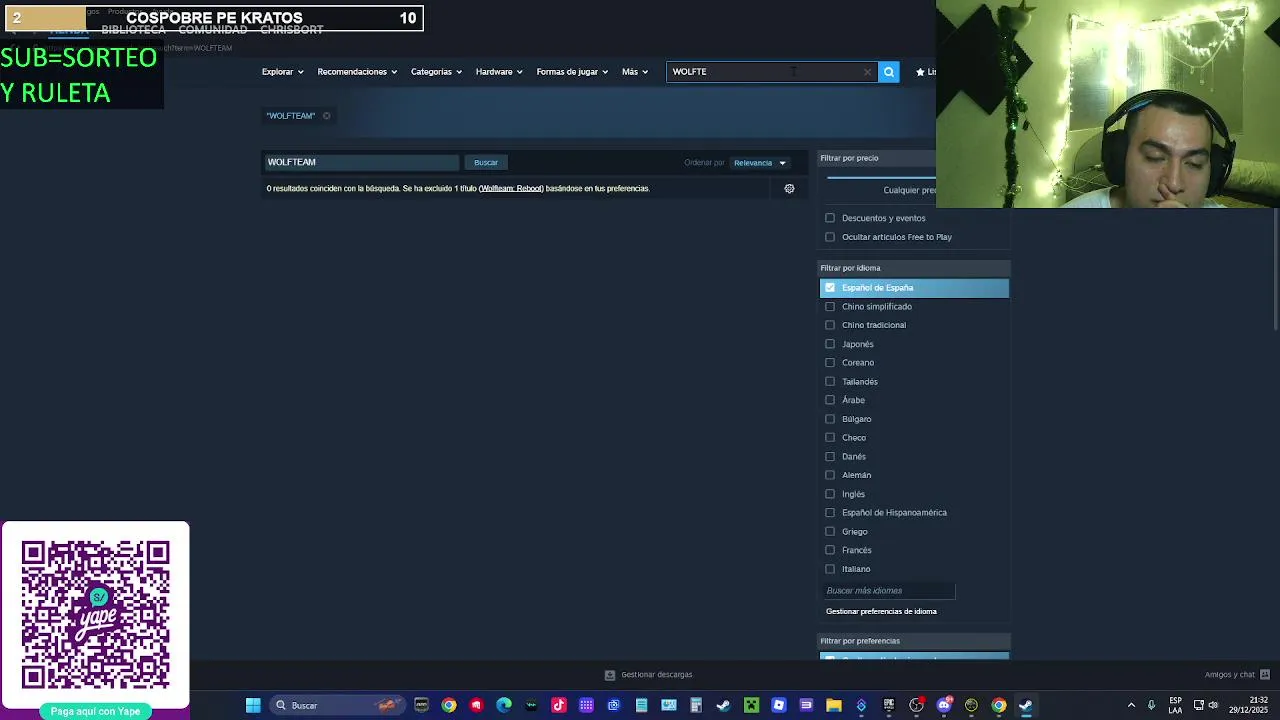Open first Chrome icon in taskbar
1280x720 pixels.
coord(449,705)
